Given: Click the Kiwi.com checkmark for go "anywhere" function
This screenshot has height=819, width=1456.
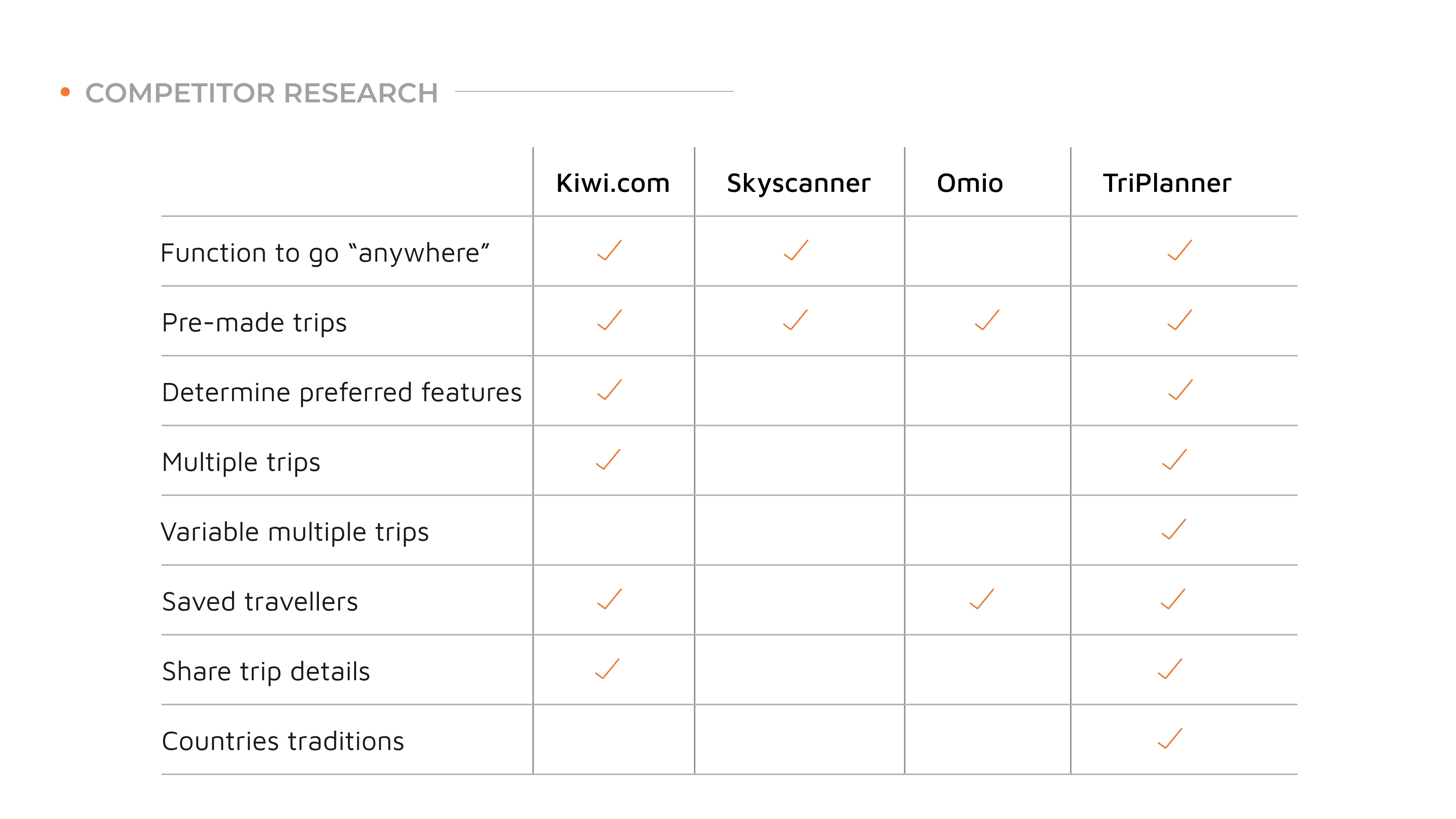Looking at the screenshot, I should (609, 250).
